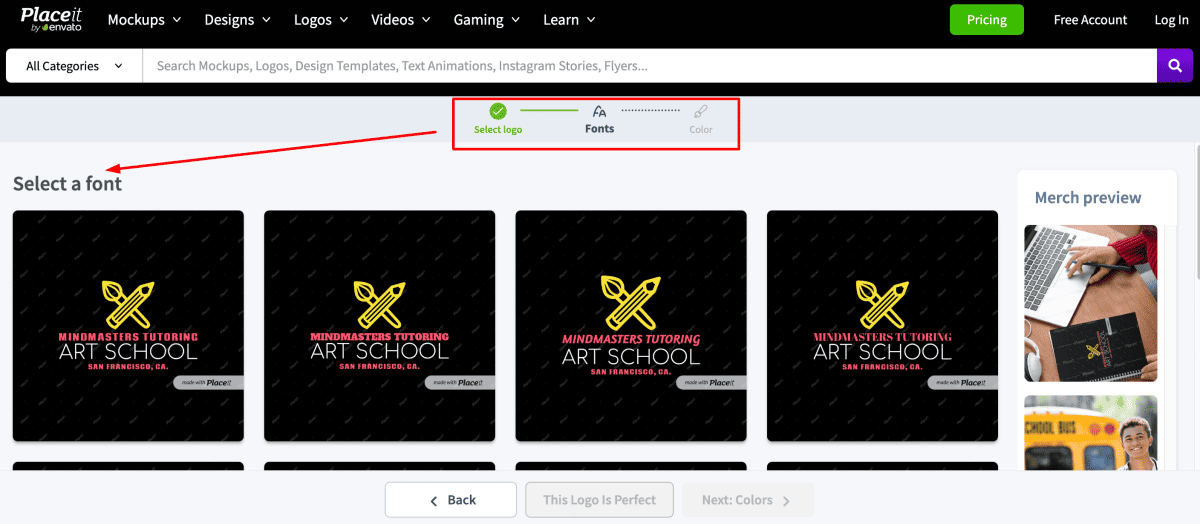Viewport: 1200px width, 524px height.
Task: Open the Logos menu
Action: 320,20
